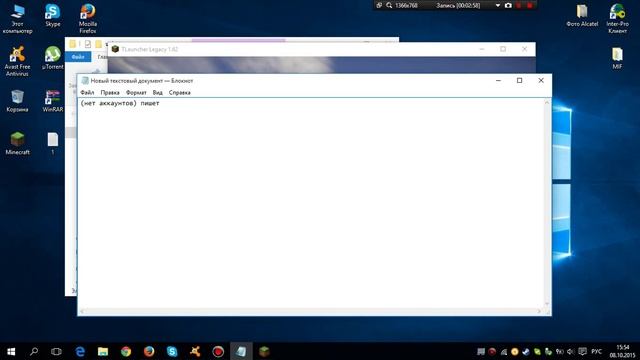Screen dimensions: 640x360
Task: Open the Справка menu in Notepad
Action: (x=180, y=93)
